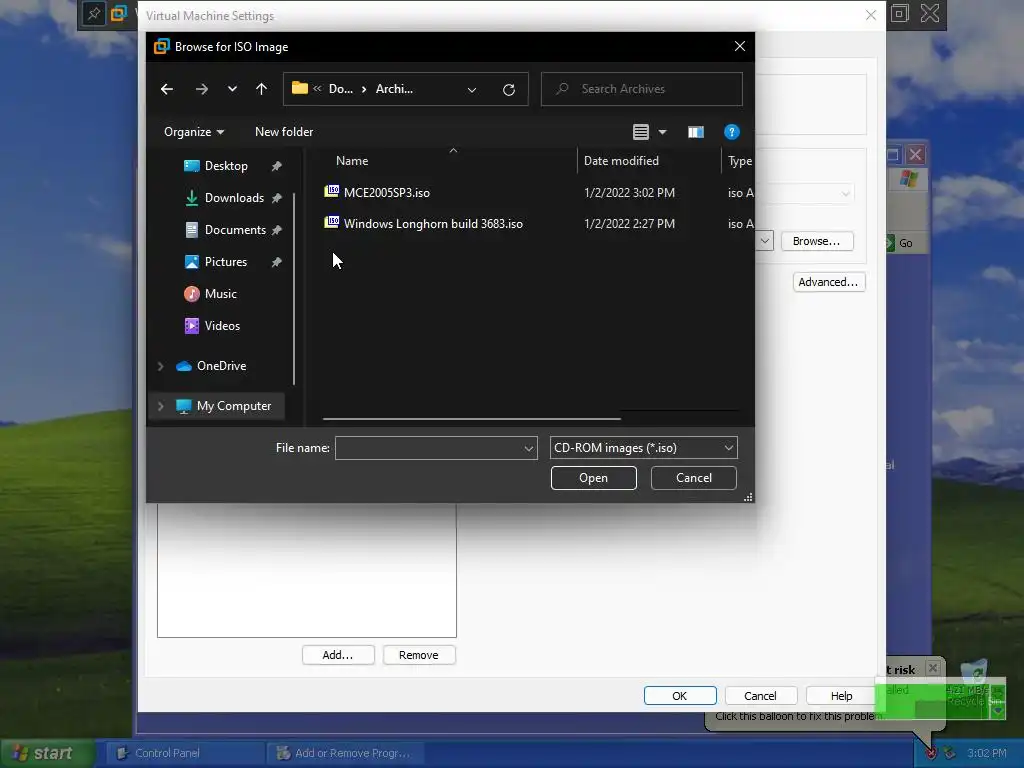Sort files by the Name column
Image resolution: width=1024 pixels, height=768 pixels.
(x=352, y=161)
